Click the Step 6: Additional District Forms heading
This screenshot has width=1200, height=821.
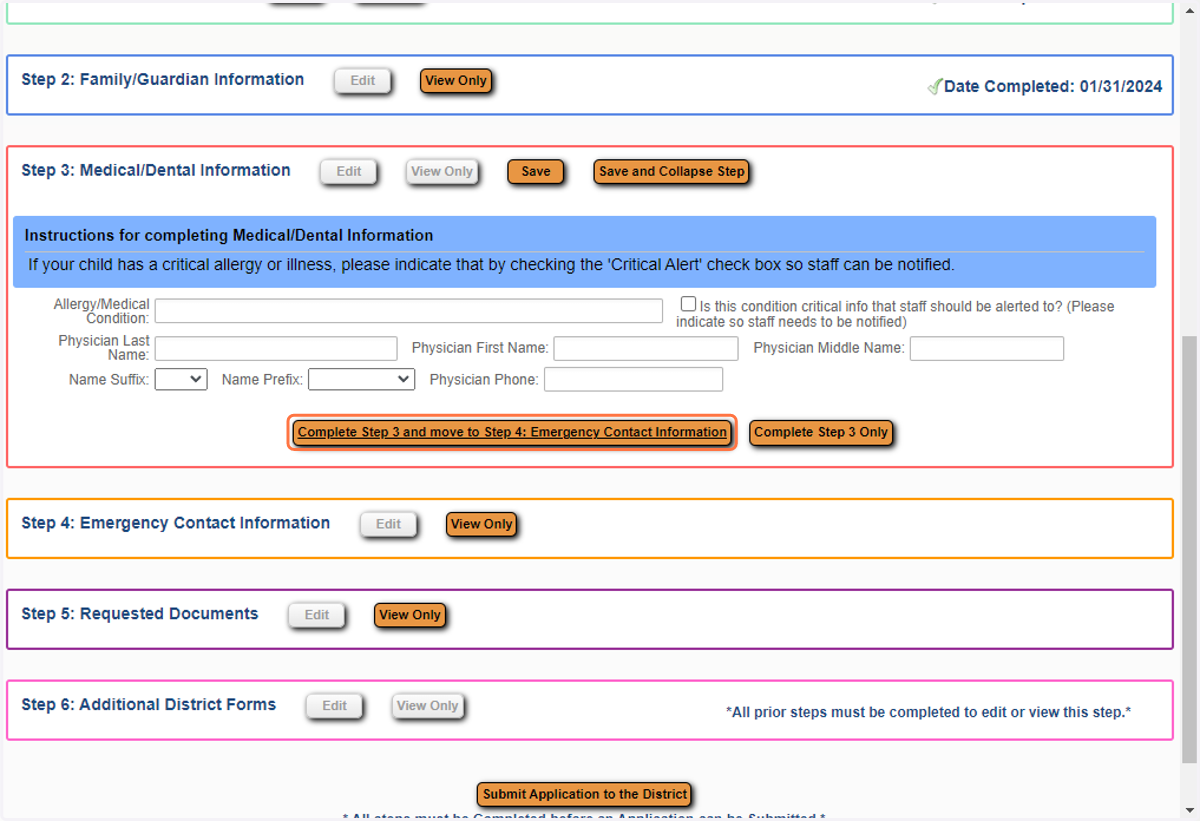tap(149, 705)
